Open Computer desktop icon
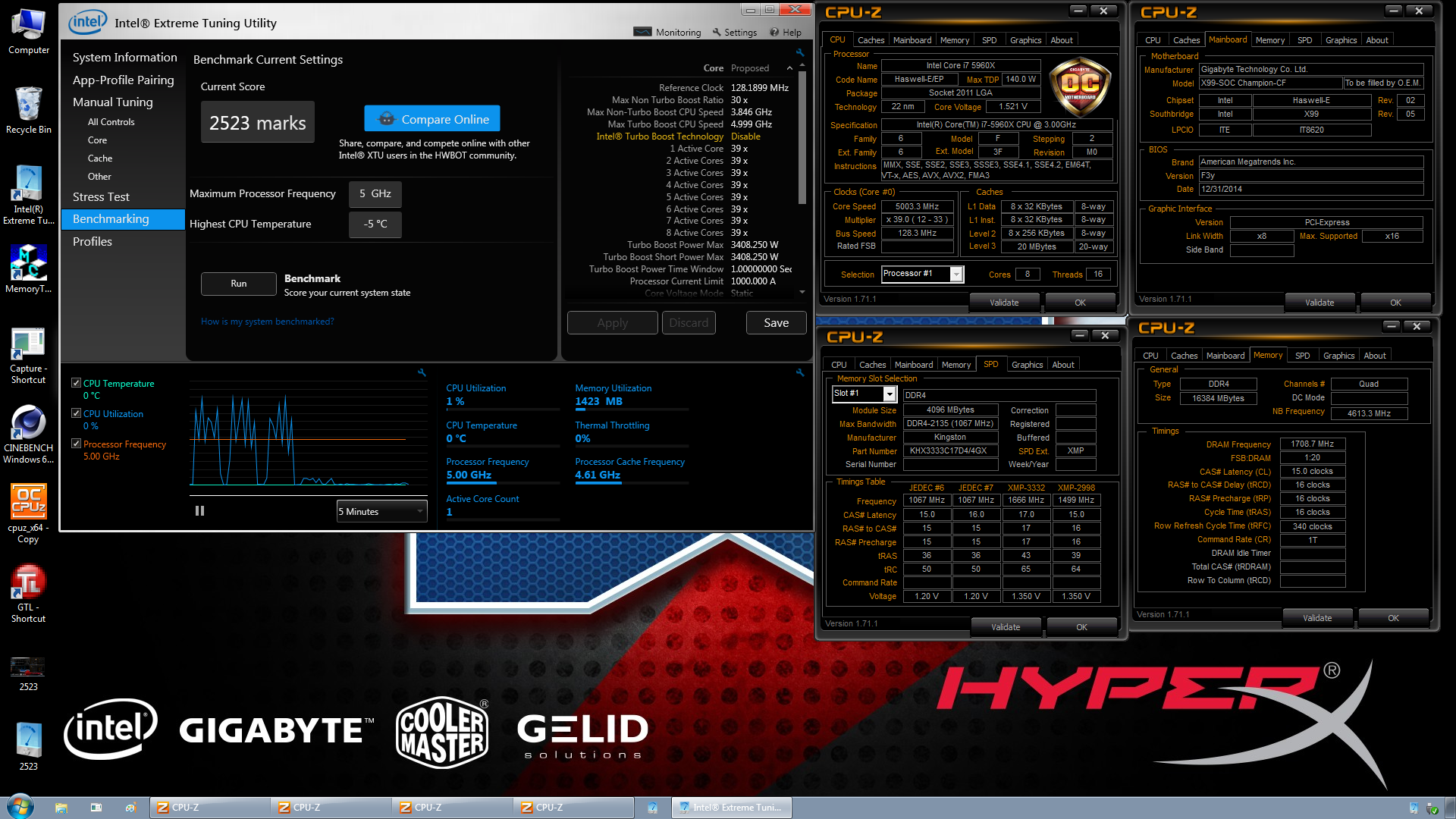This screenshot has width=1456, height=819. (28, 32)
